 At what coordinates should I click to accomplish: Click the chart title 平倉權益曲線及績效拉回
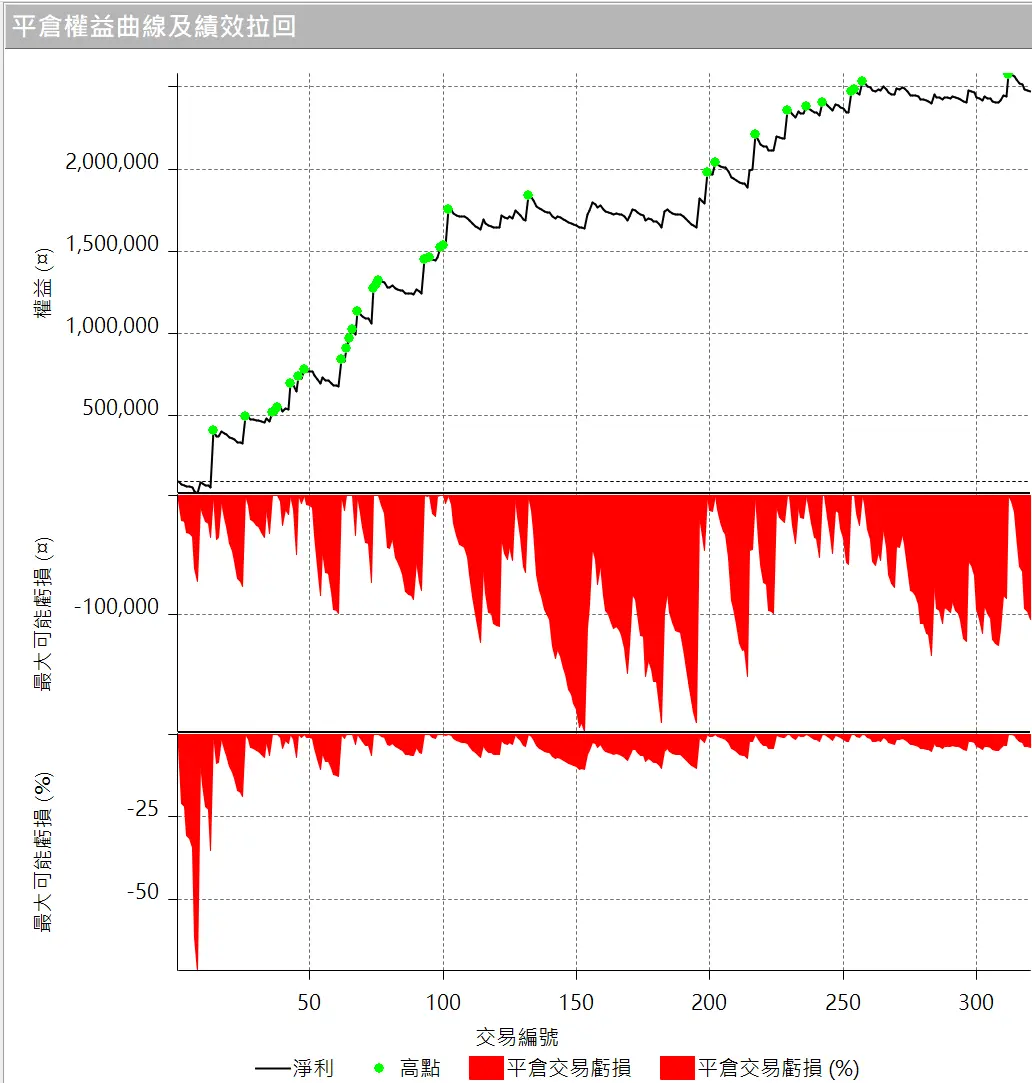click(153, 26)
